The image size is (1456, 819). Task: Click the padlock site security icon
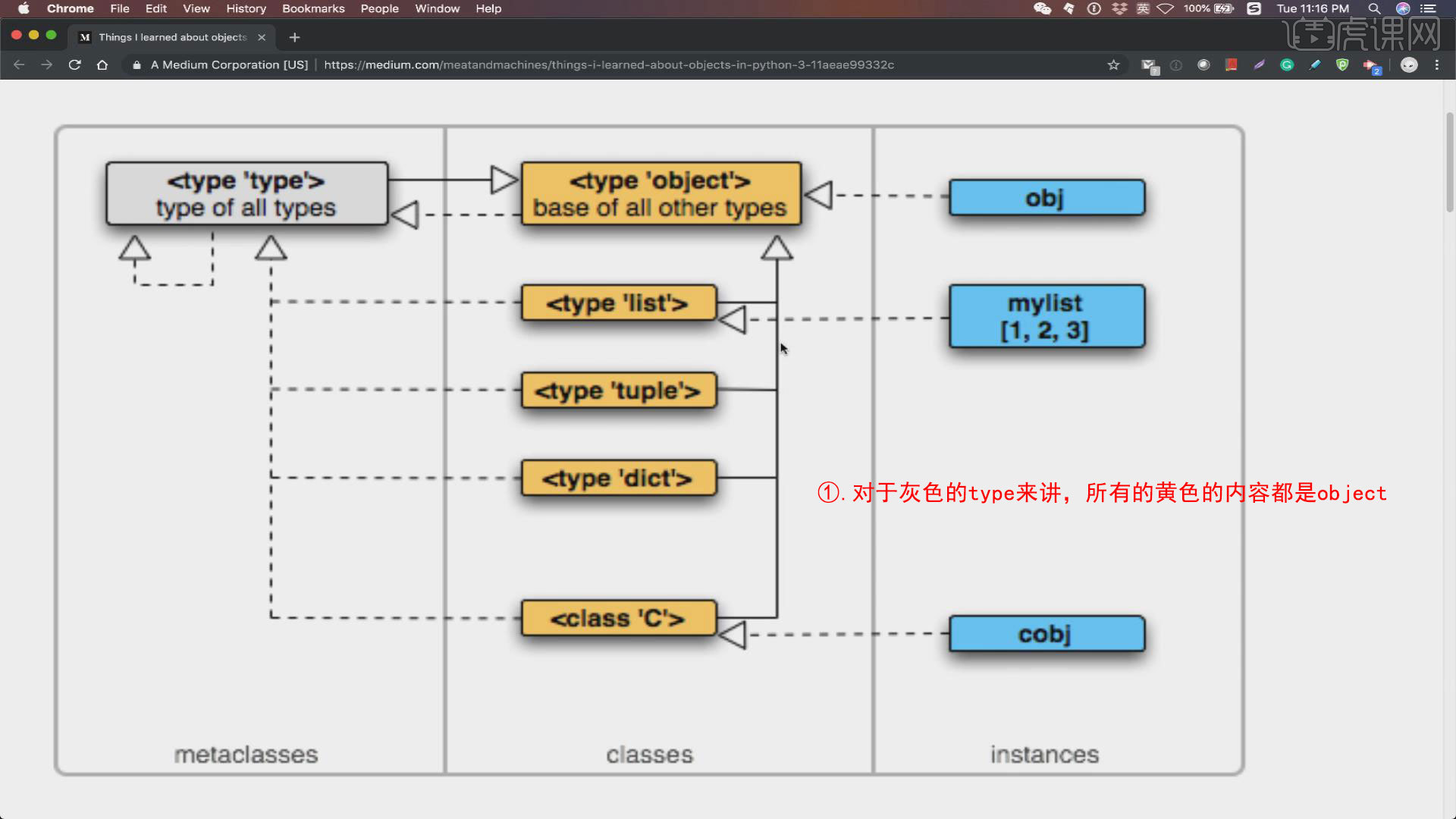136,65
